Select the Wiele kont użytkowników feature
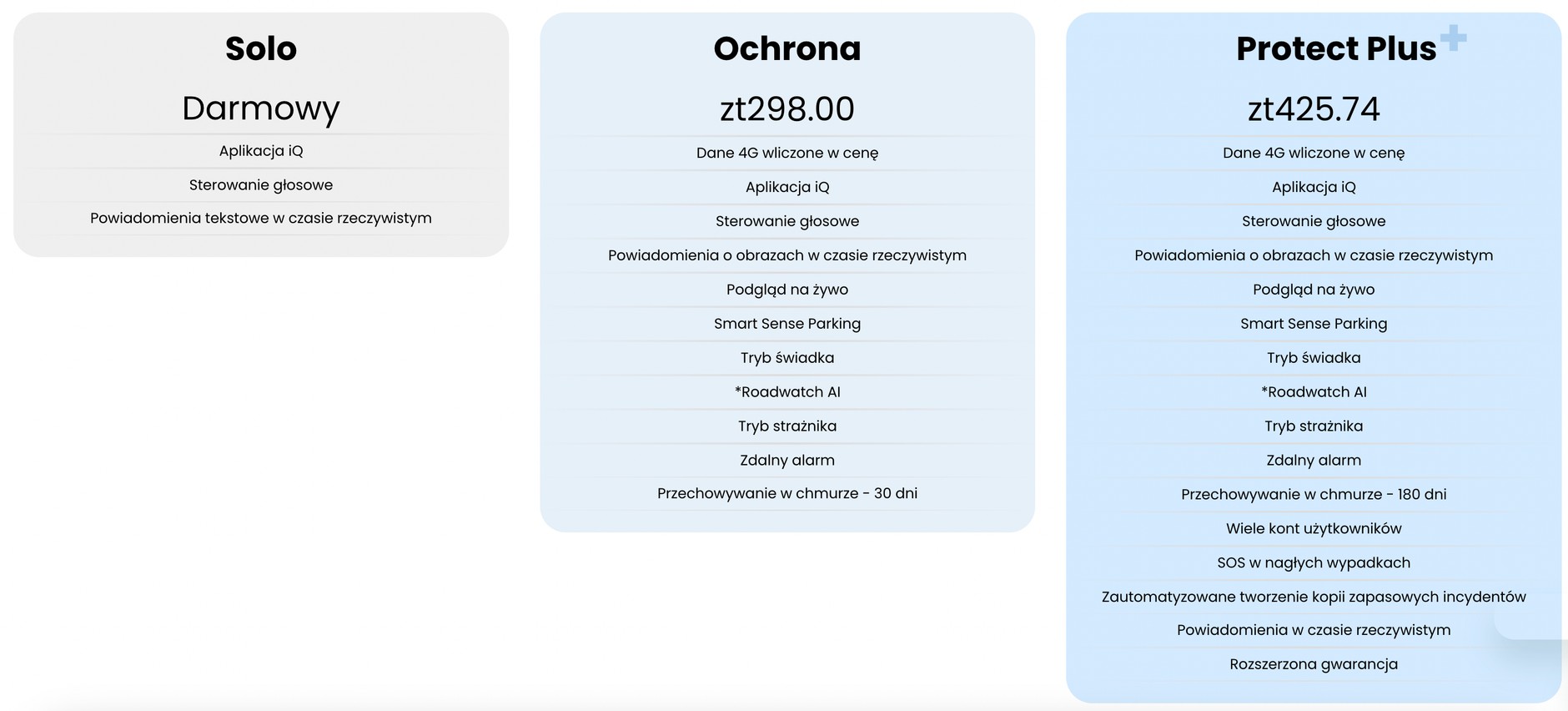 point(1314,529)
